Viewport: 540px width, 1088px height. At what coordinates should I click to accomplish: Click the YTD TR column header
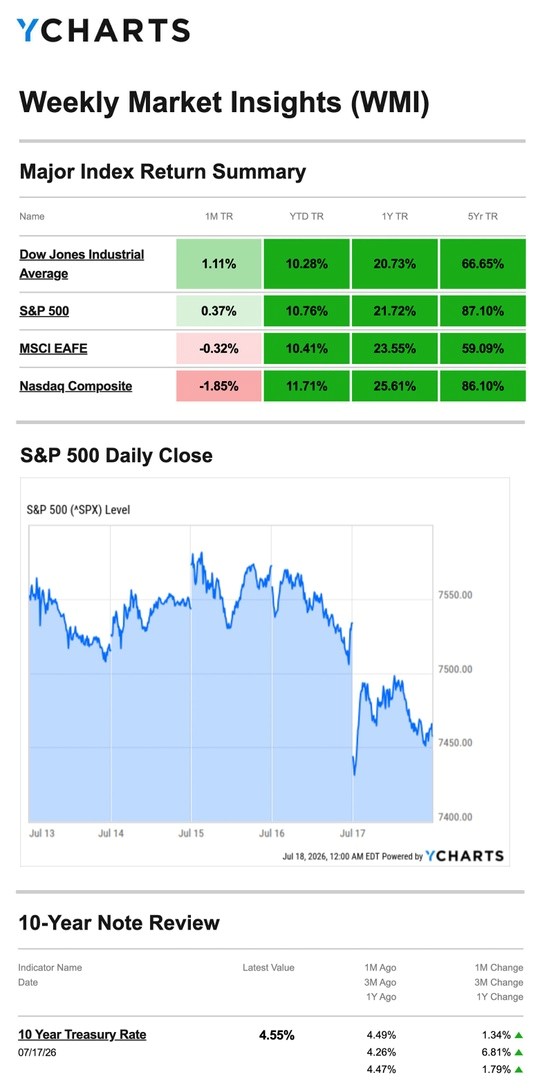click(x=307, y=216)
